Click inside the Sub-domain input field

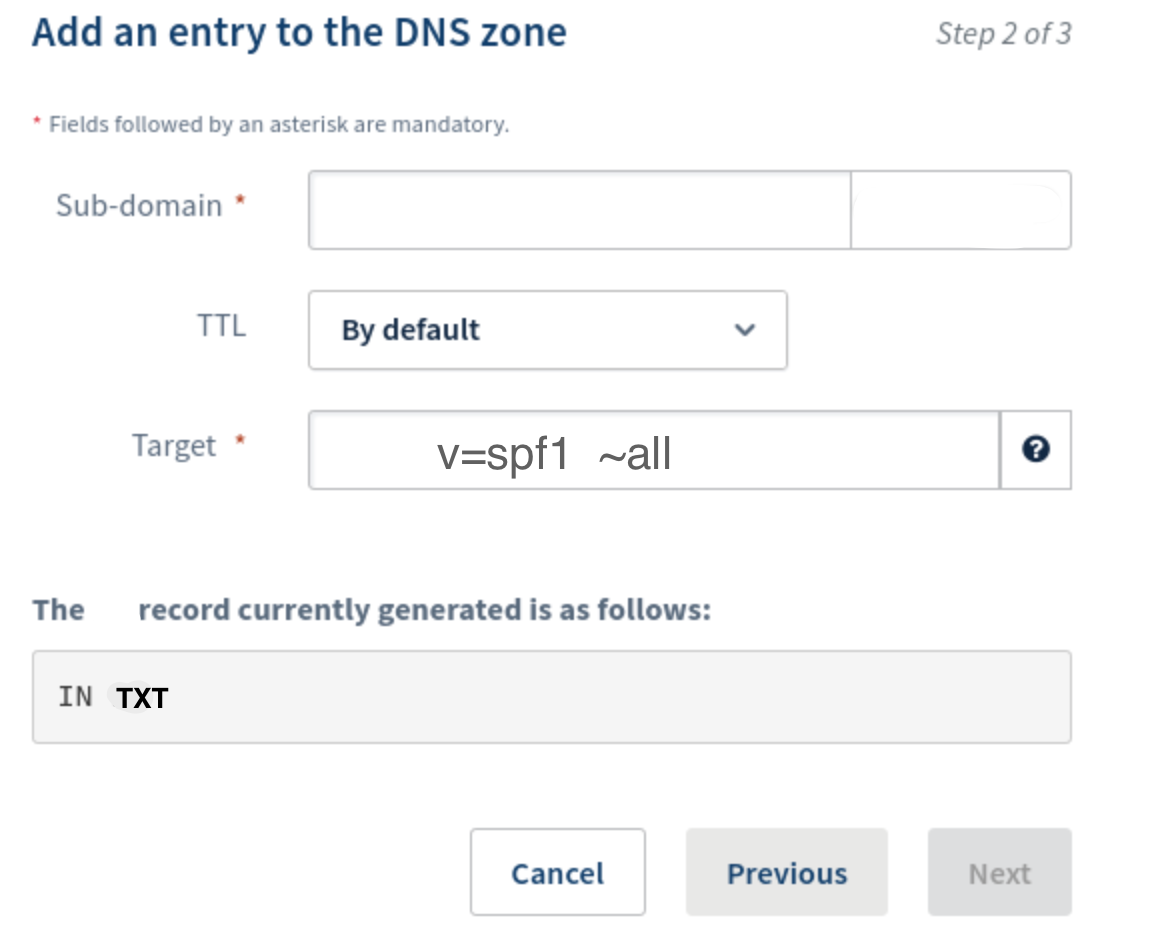578,209
